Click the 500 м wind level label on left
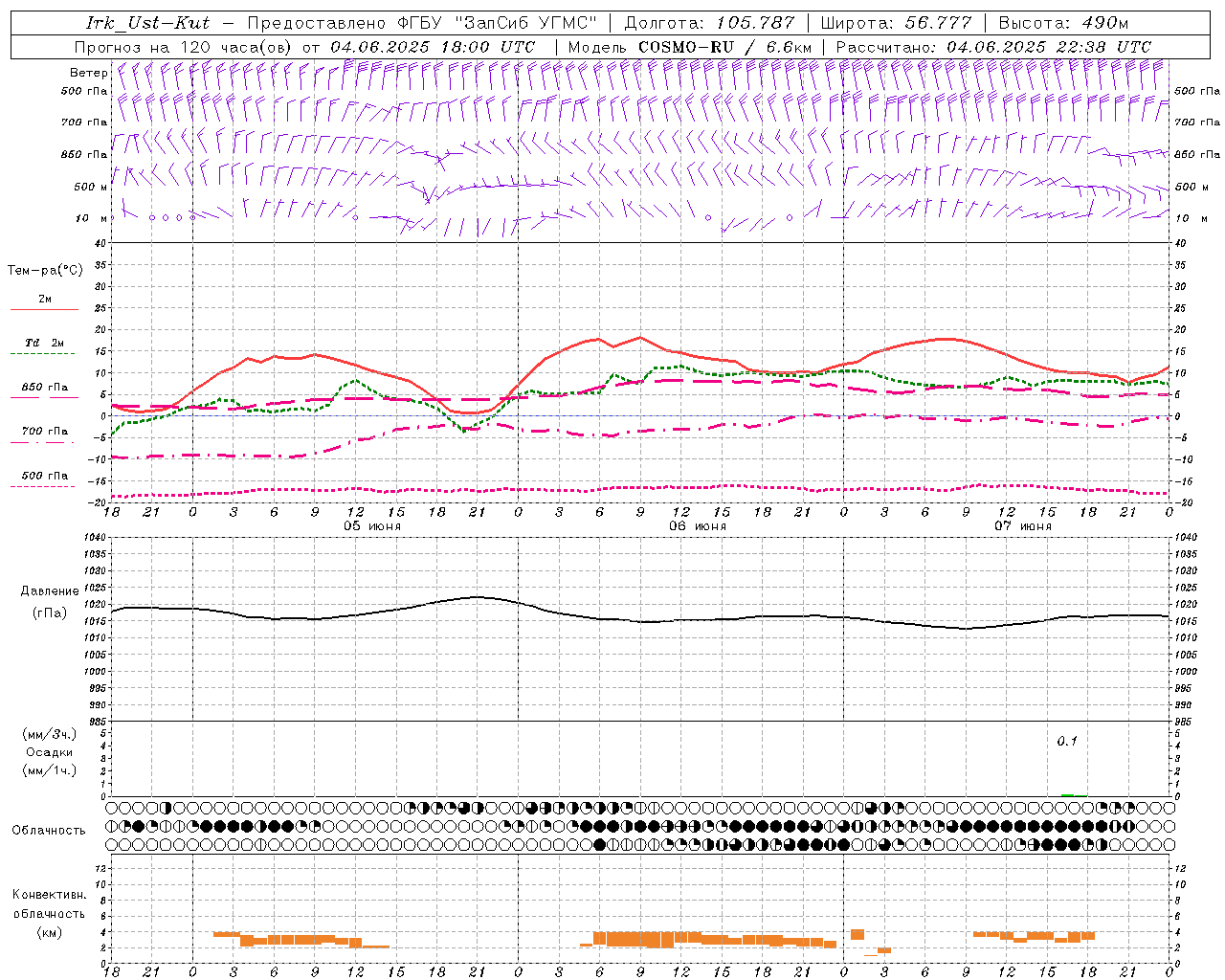 pyautogui.click(x=91, y=187)
